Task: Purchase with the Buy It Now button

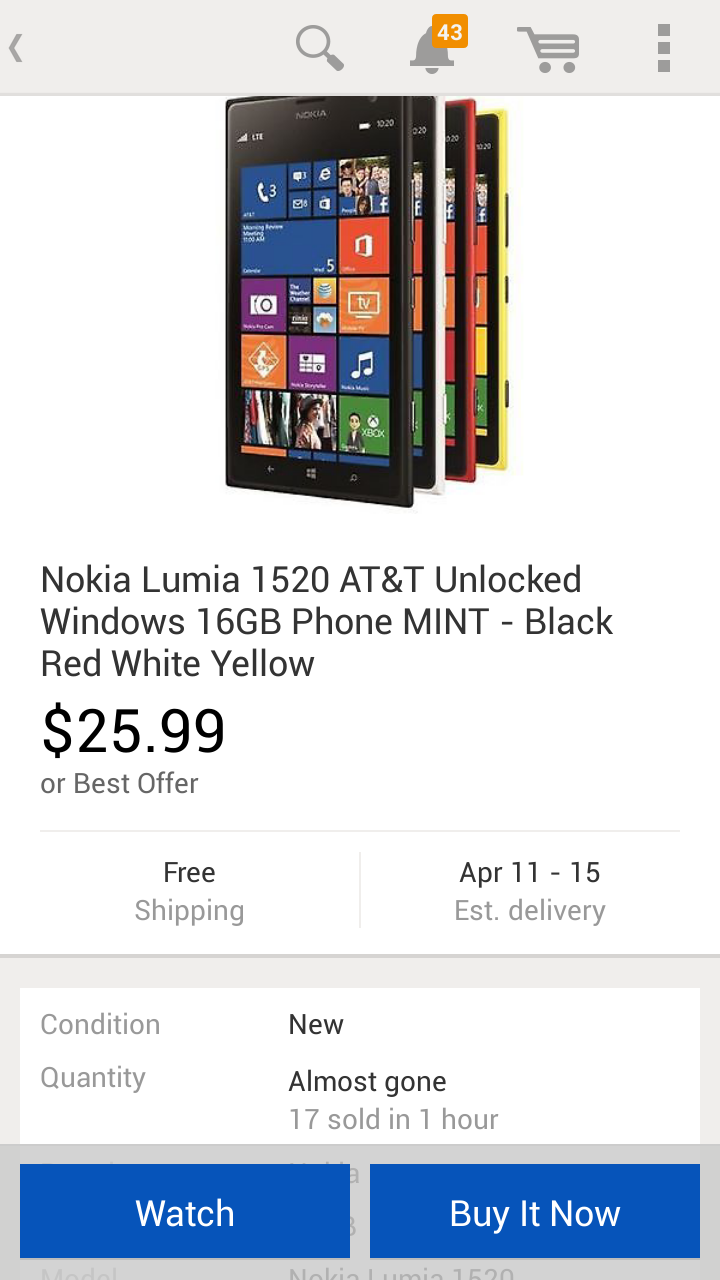Action: click(535, 1211)
